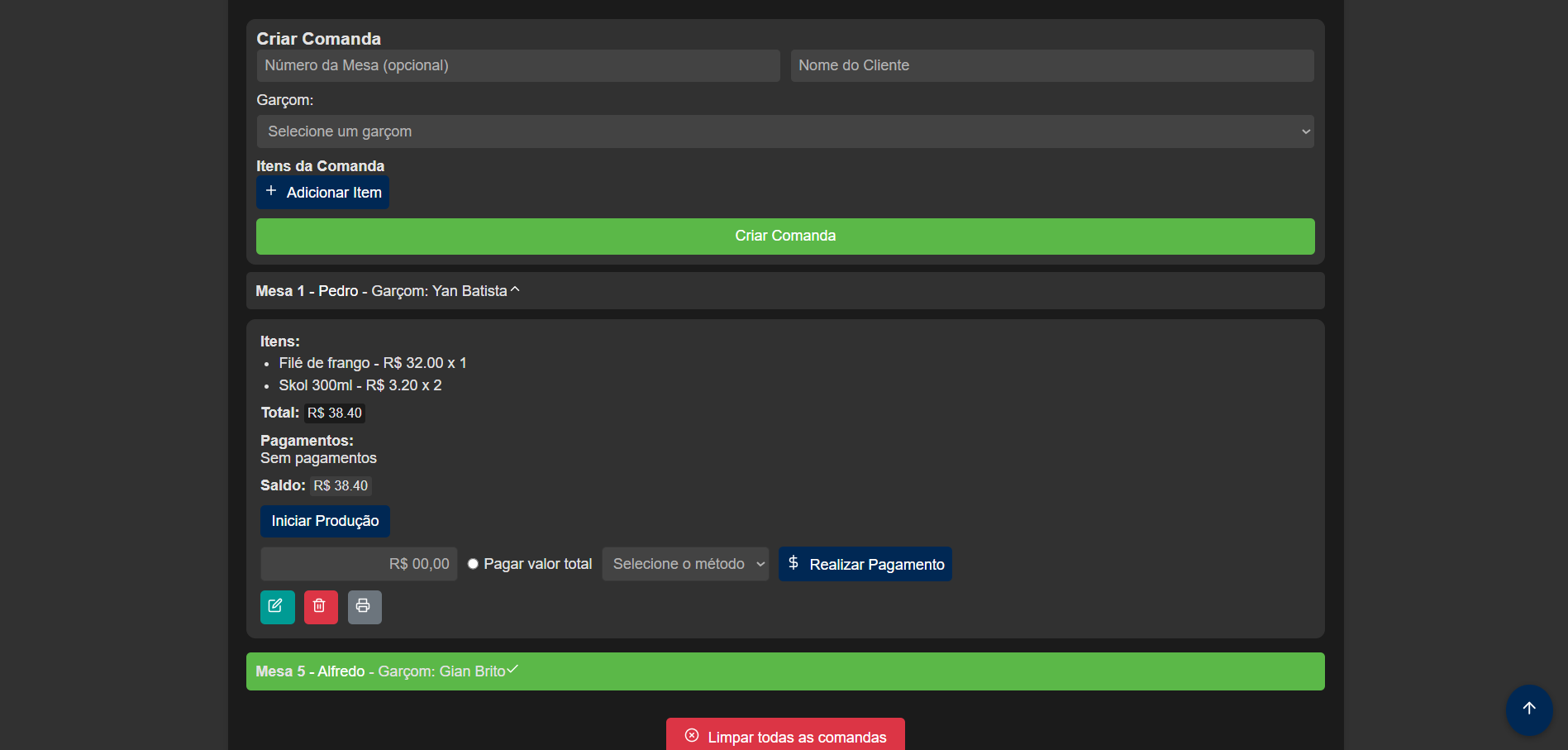
Task: Click the Nome do Cliente input field
Action: click(x=1051, y=65)
